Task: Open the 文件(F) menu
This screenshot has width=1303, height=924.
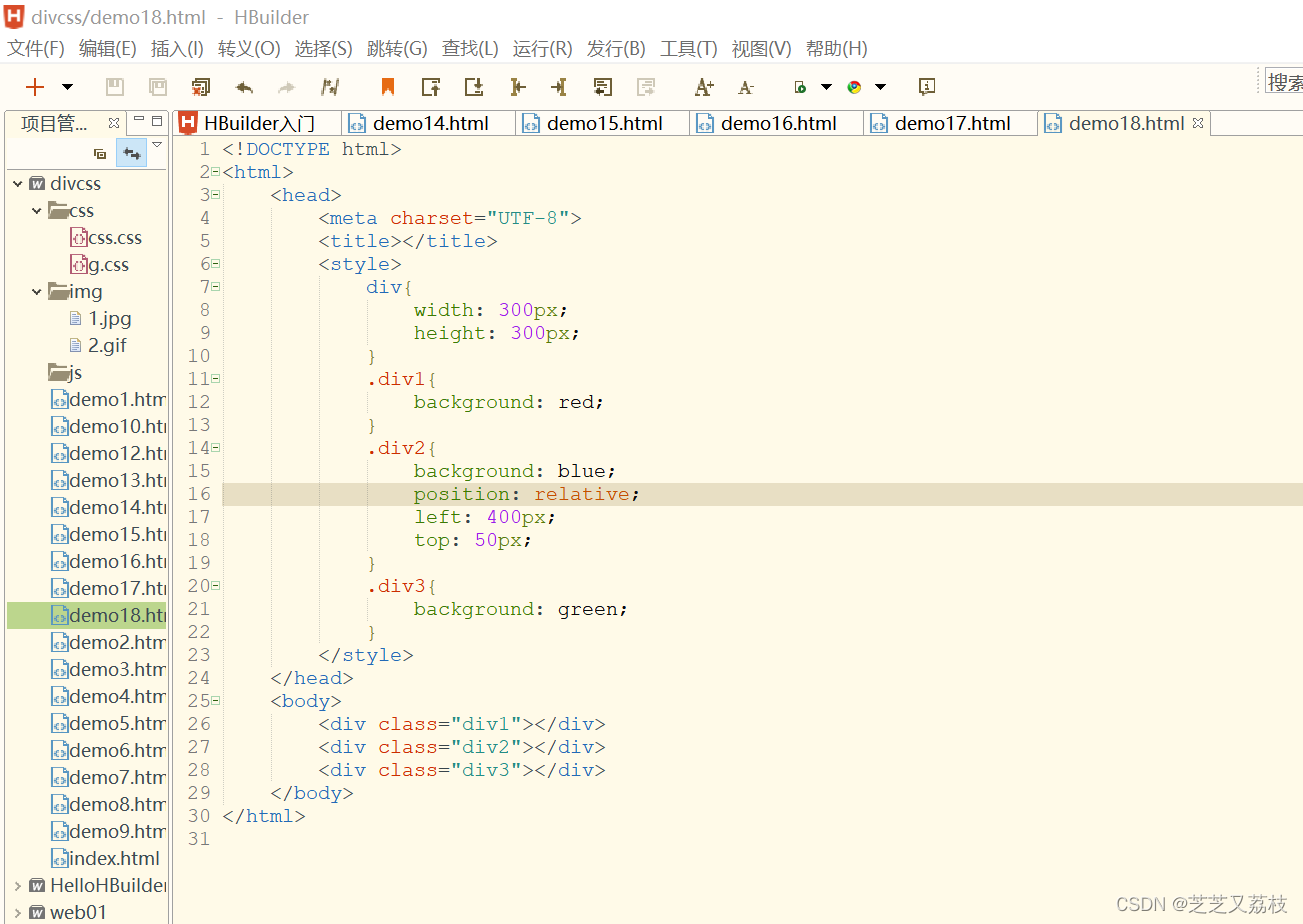Action: click(x=36, y=48)
